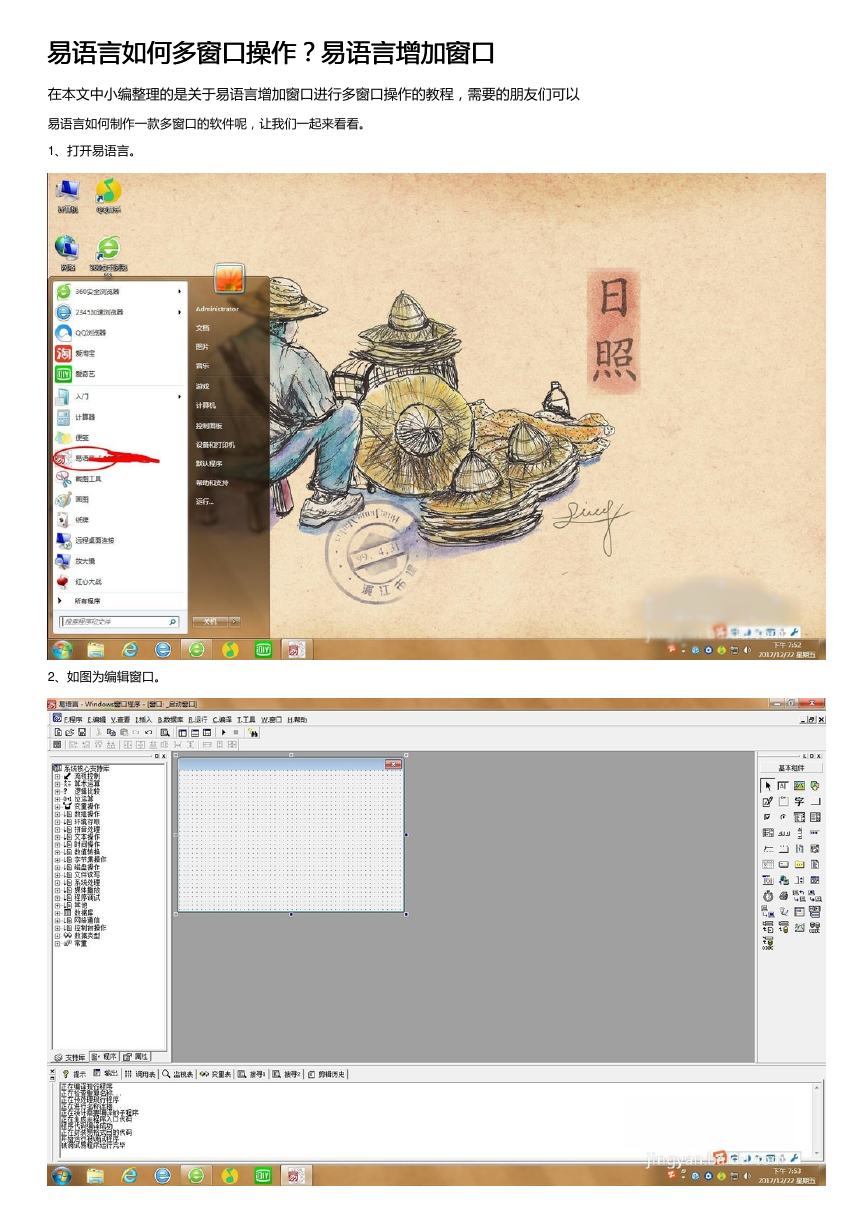Click the Administrator name in the Start menu

pyautogui.click(x=217, y=309)
